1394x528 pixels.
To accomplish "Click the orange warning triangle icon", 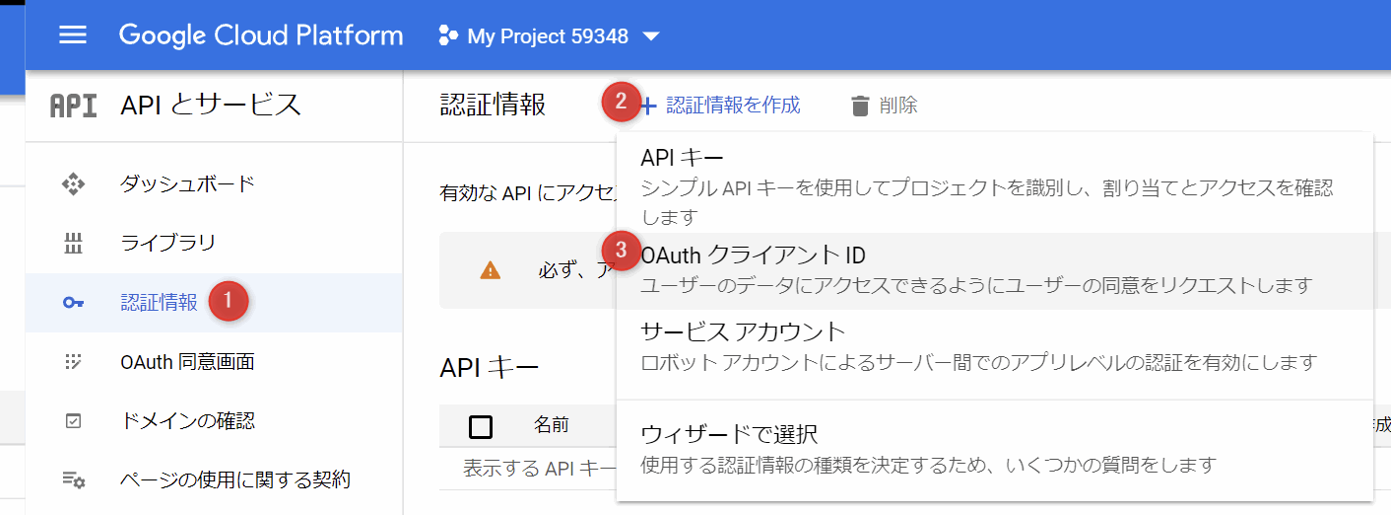I will tap(490, 271).
